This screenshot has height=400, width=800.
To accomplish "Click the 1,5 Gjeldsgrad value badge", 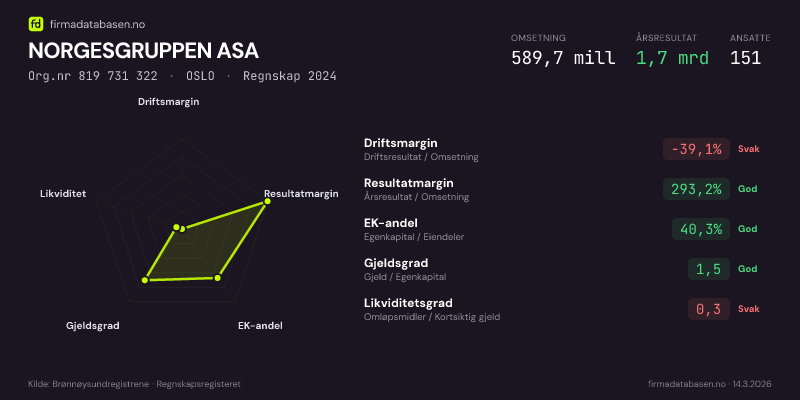I will coord(708,269).
